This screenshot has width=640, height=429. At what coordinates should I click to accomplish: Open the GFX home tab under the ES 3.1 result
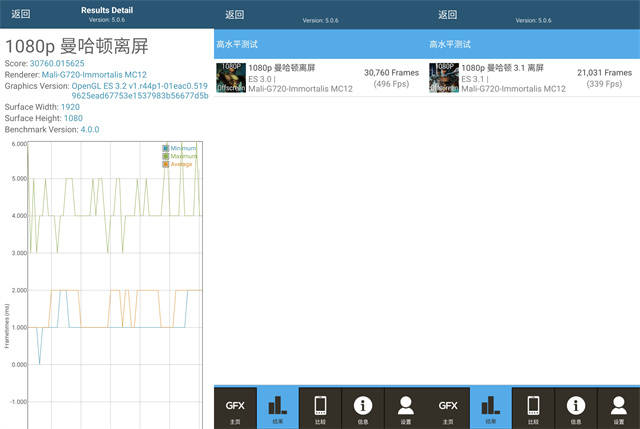click(448, 408)
